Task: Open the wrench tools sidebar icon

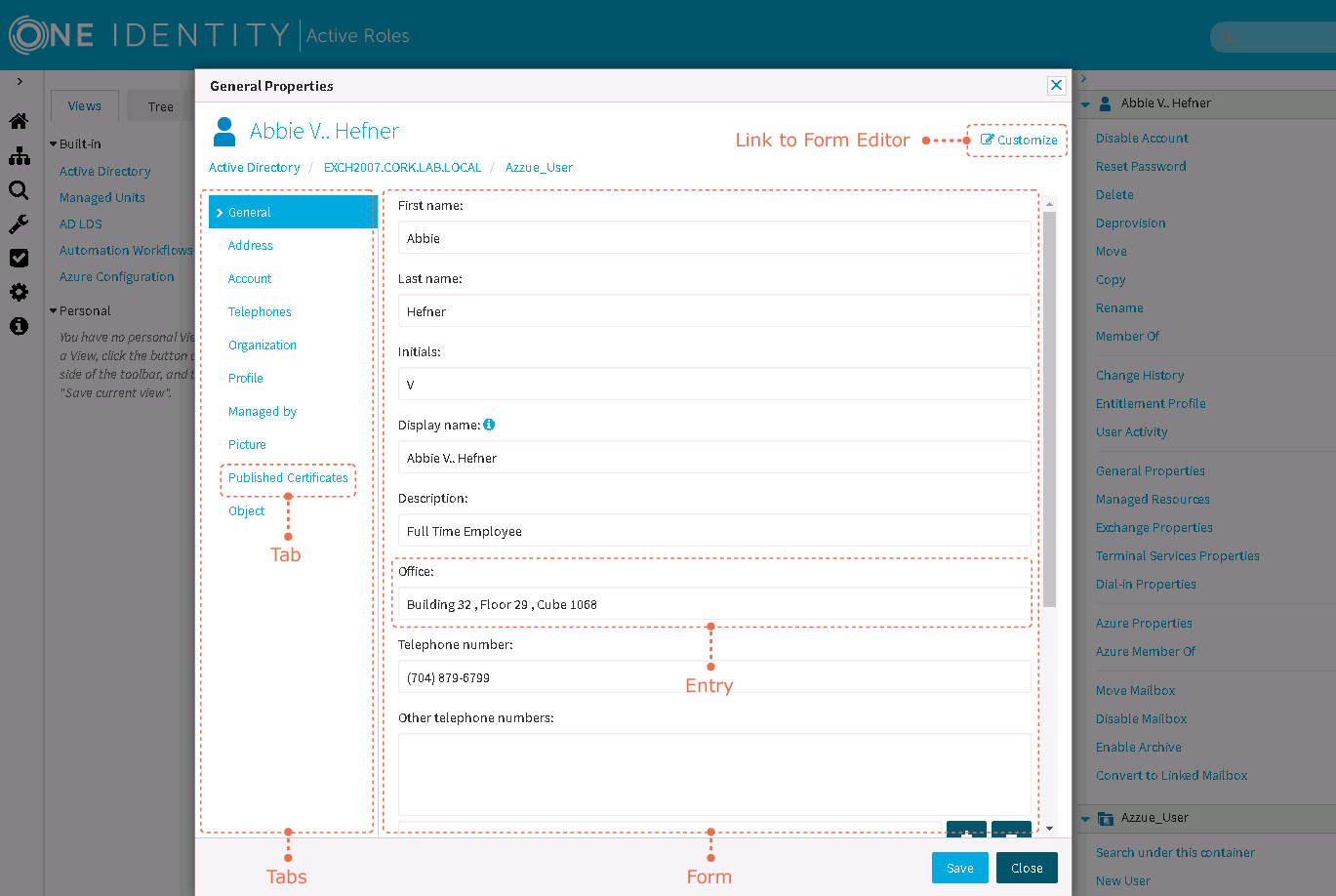Action: coord(19,224)
